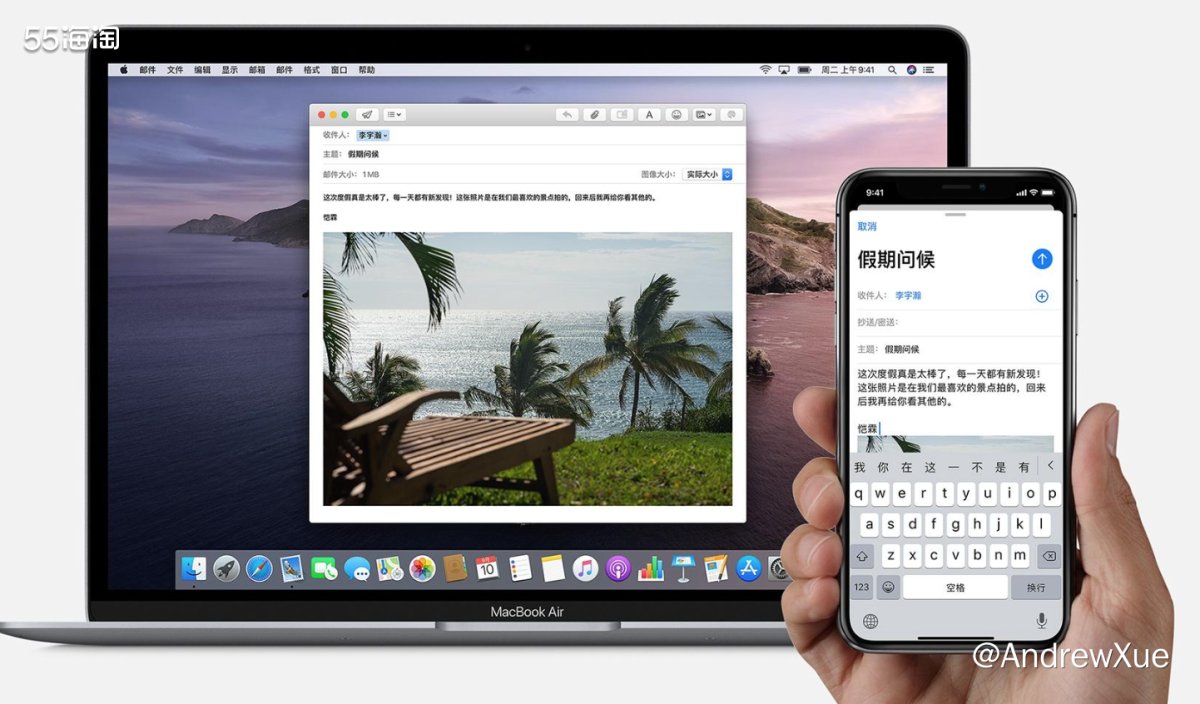Screen dimensions: 1200x704
Task: Tap the dictation microphone on iPhone
Action: (1042, 621)
